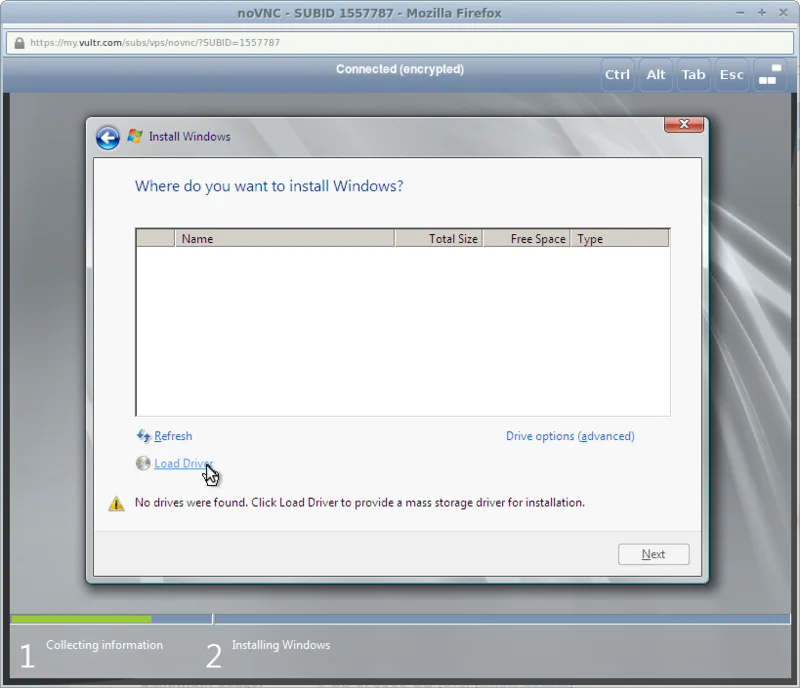Click the Total Size column header
The image size is (800, 688).
point(455,238)
